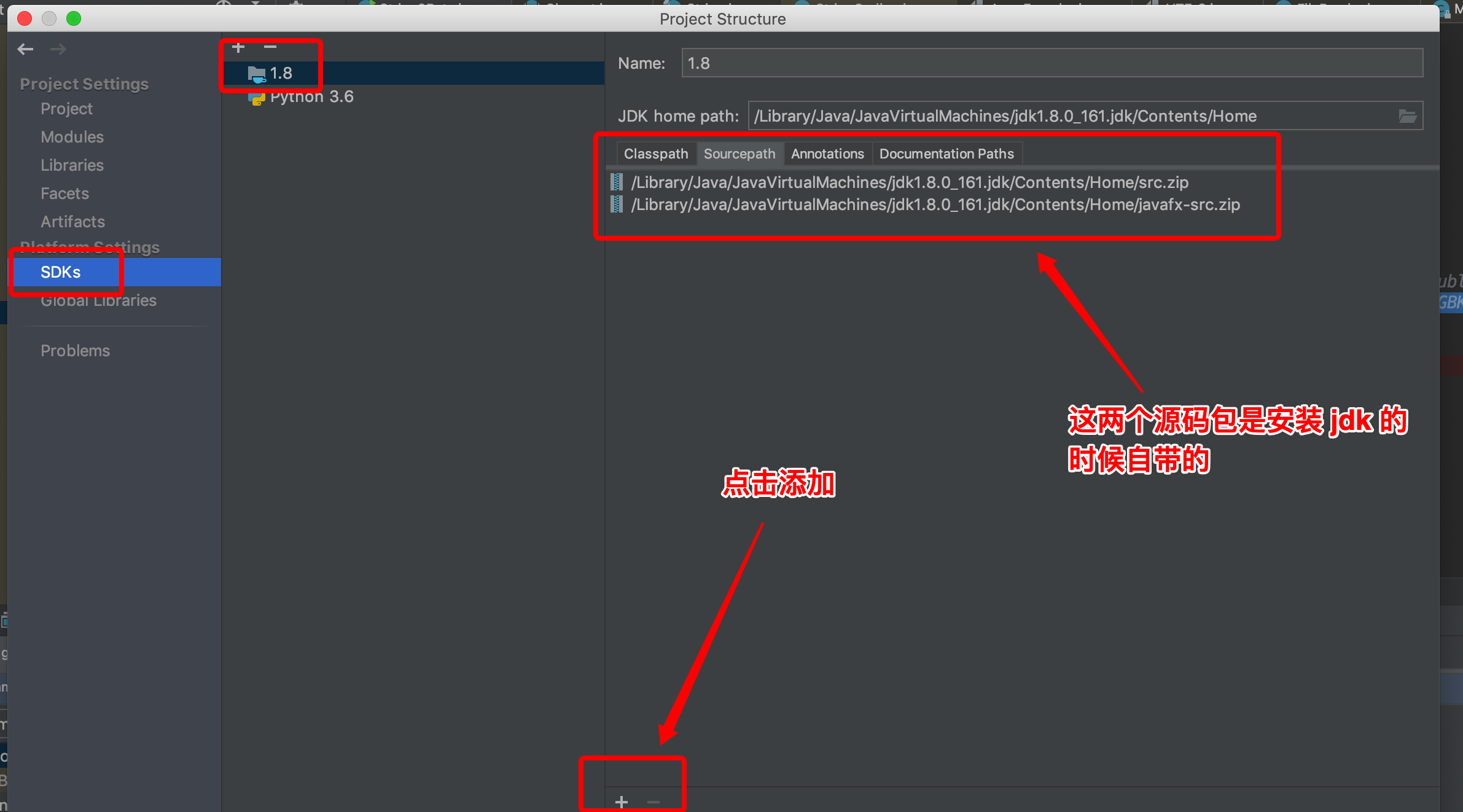Open the Documentation Paths tab
Image resolution: width=1463 pixels, height=812 pixels.
pyautogui.click(x=946, y=154)
